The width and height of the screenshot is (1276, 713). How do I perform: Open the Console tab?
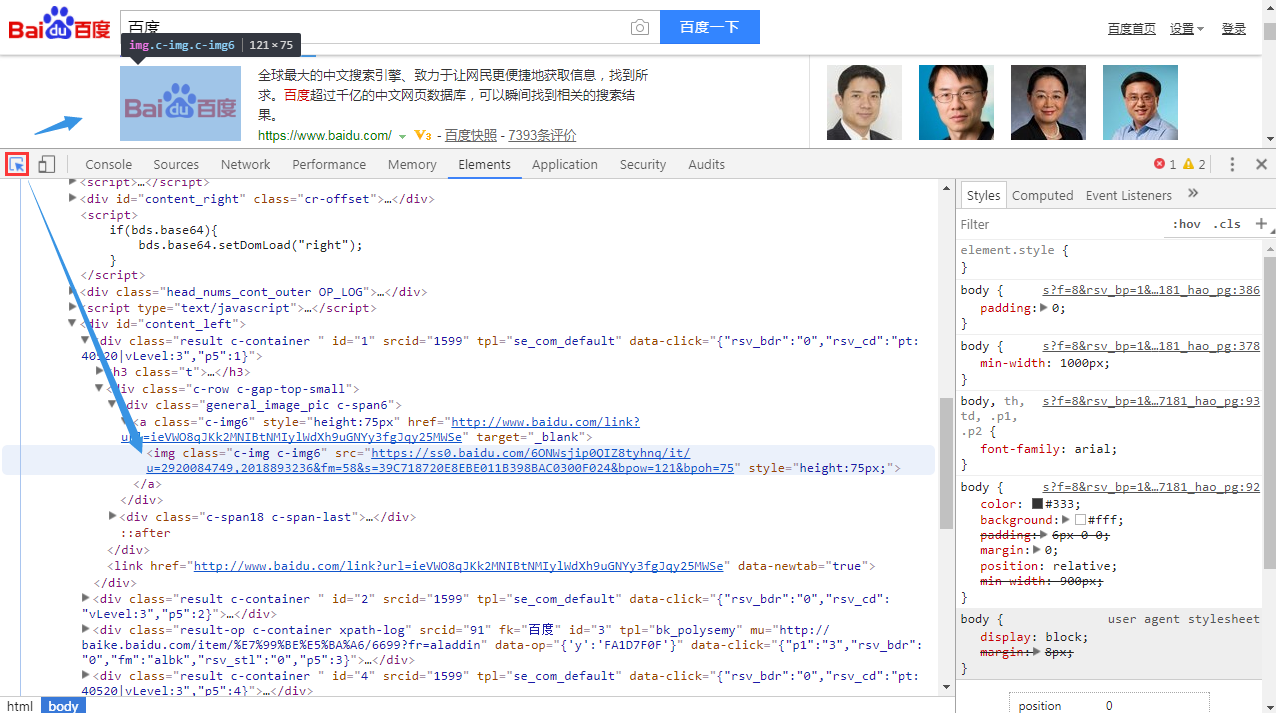[108, 164]
